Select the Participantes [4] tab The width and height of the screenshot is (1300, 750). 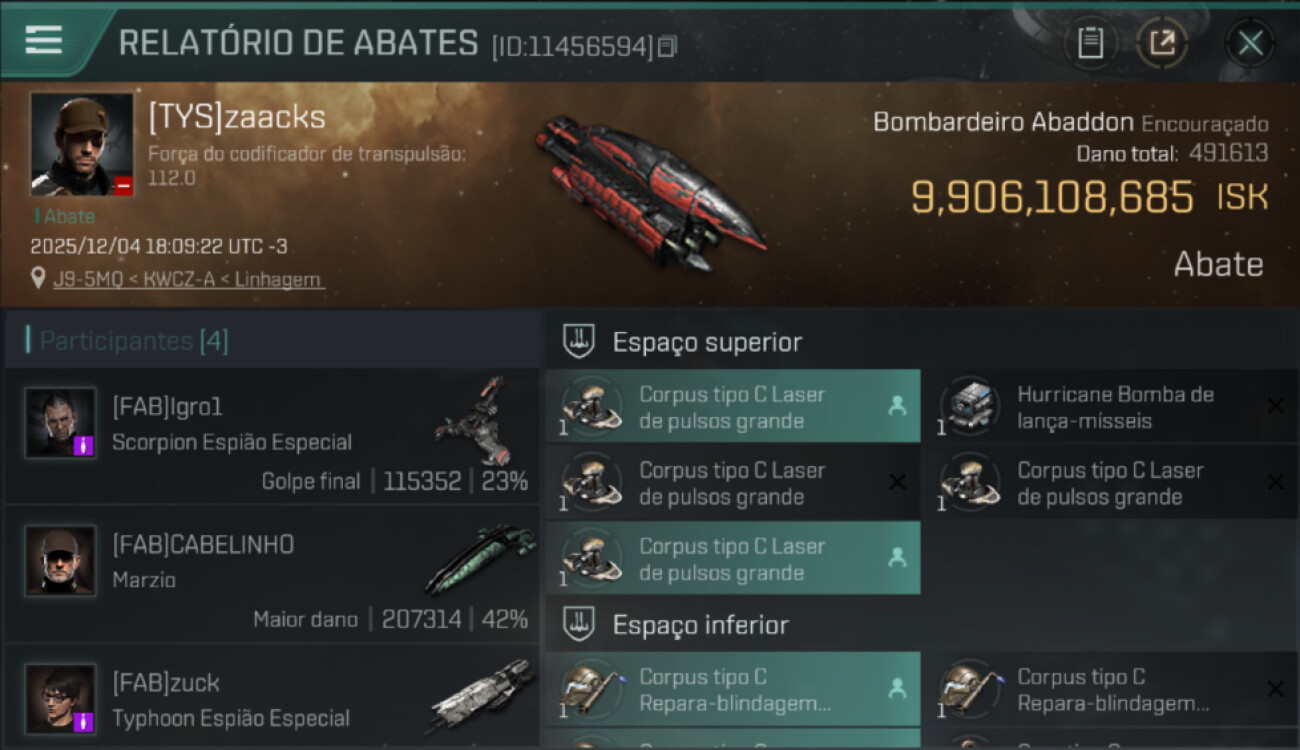(134, 341)
